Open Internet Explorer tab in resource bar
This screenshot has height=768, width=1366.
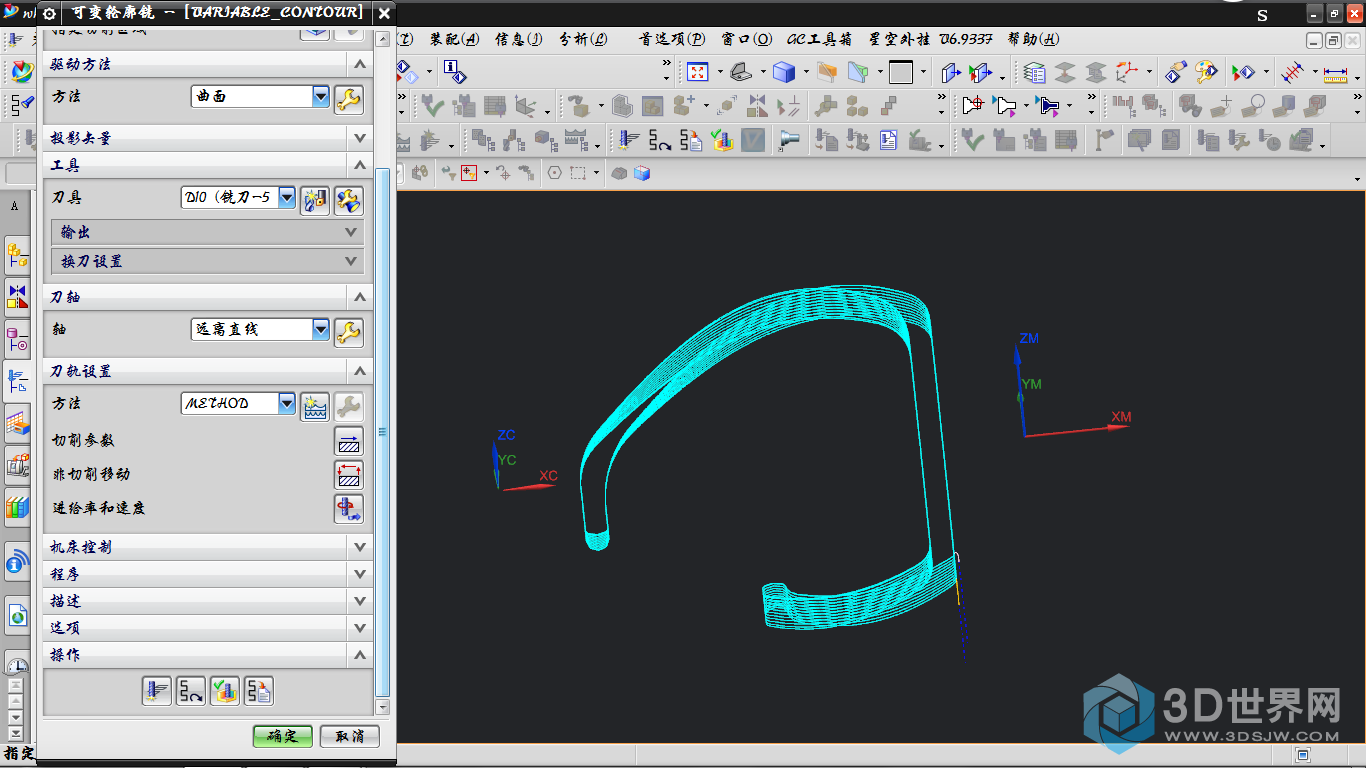click(x=17, y=616)
